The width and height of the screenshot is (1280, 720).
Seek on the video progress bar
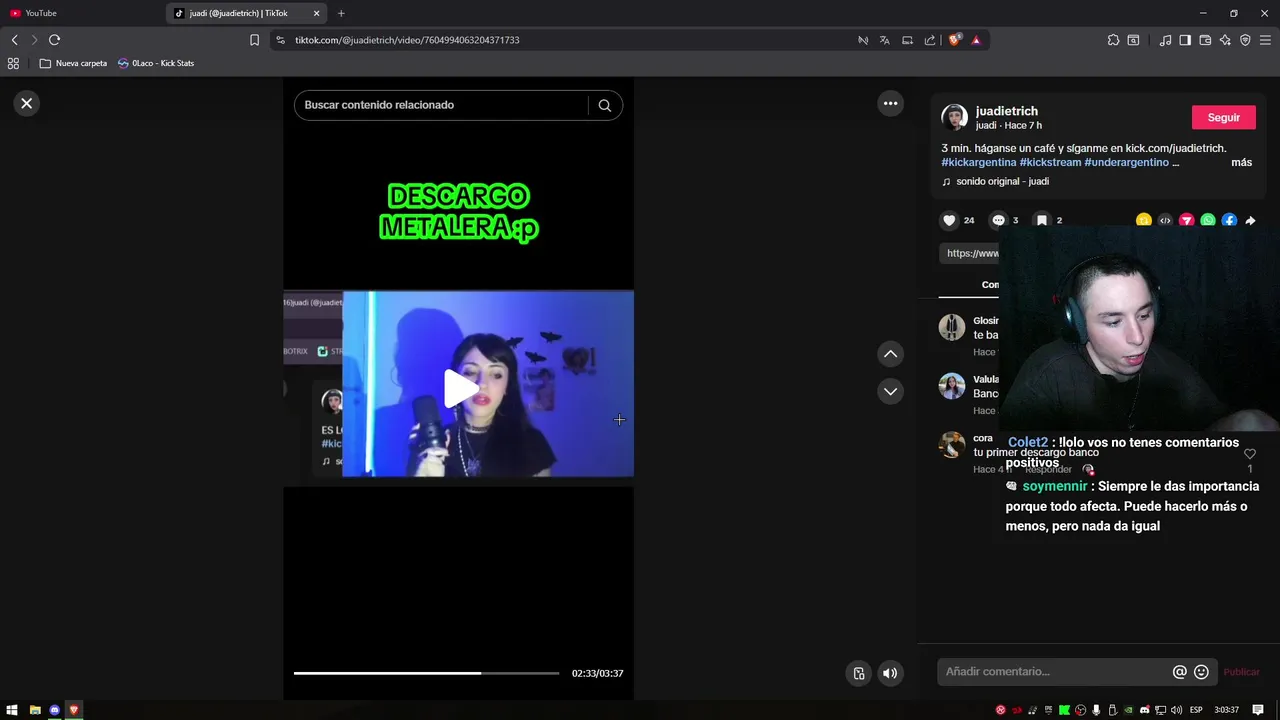[426, 673]
